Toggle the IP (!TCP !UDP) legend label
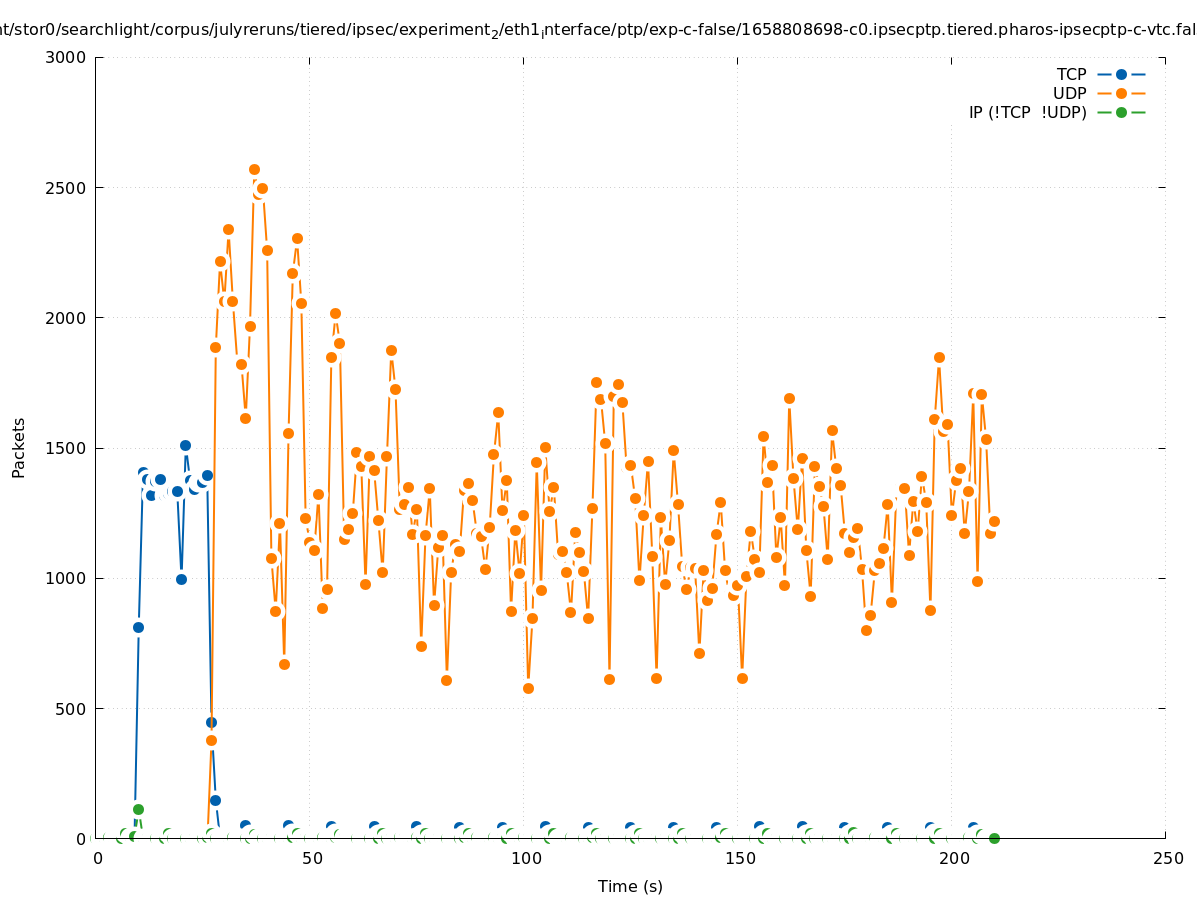 tap(1027, 112)
